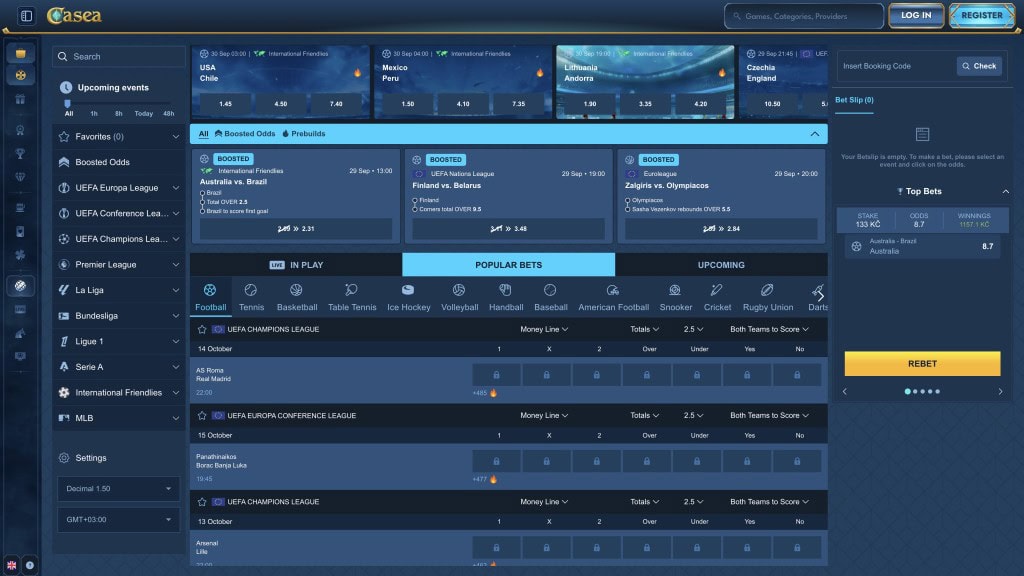Focus the Games, Categories, Providers search field

pyautogui.click(x=803, y=16)
